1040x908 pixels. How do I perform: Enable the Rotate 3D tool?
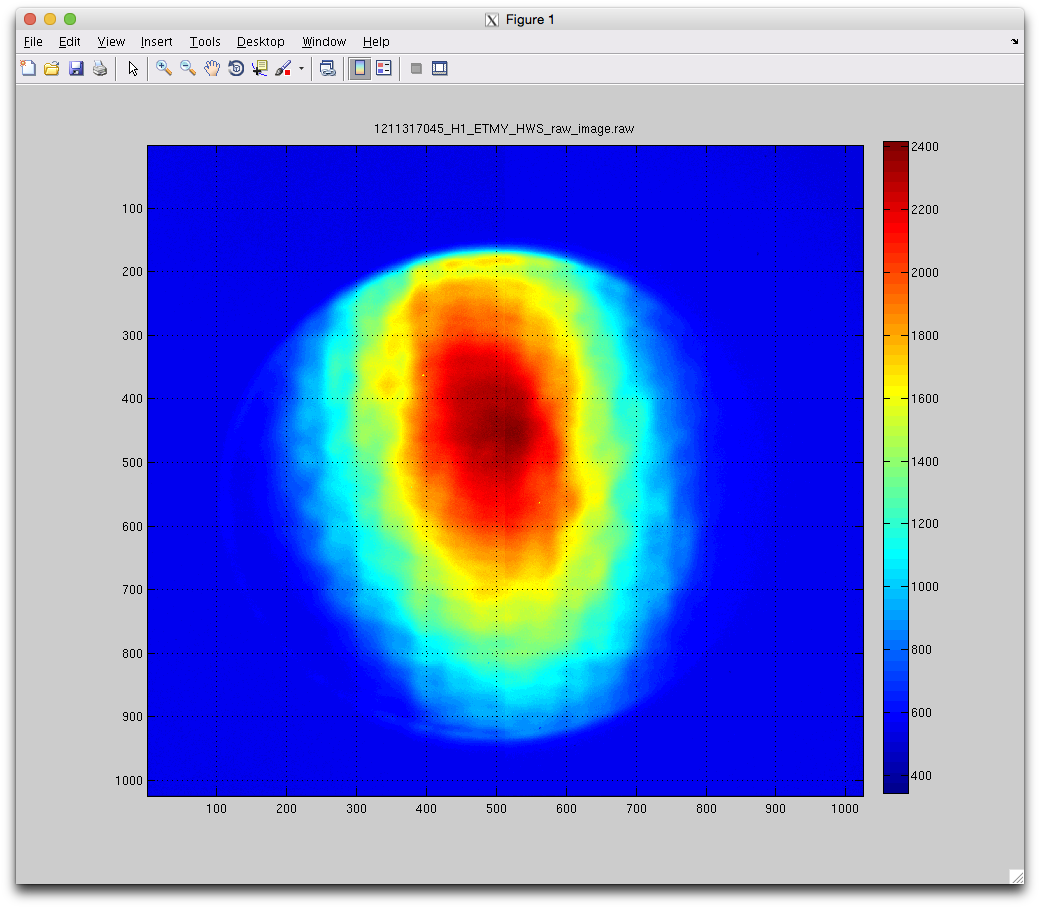point(236,69)
